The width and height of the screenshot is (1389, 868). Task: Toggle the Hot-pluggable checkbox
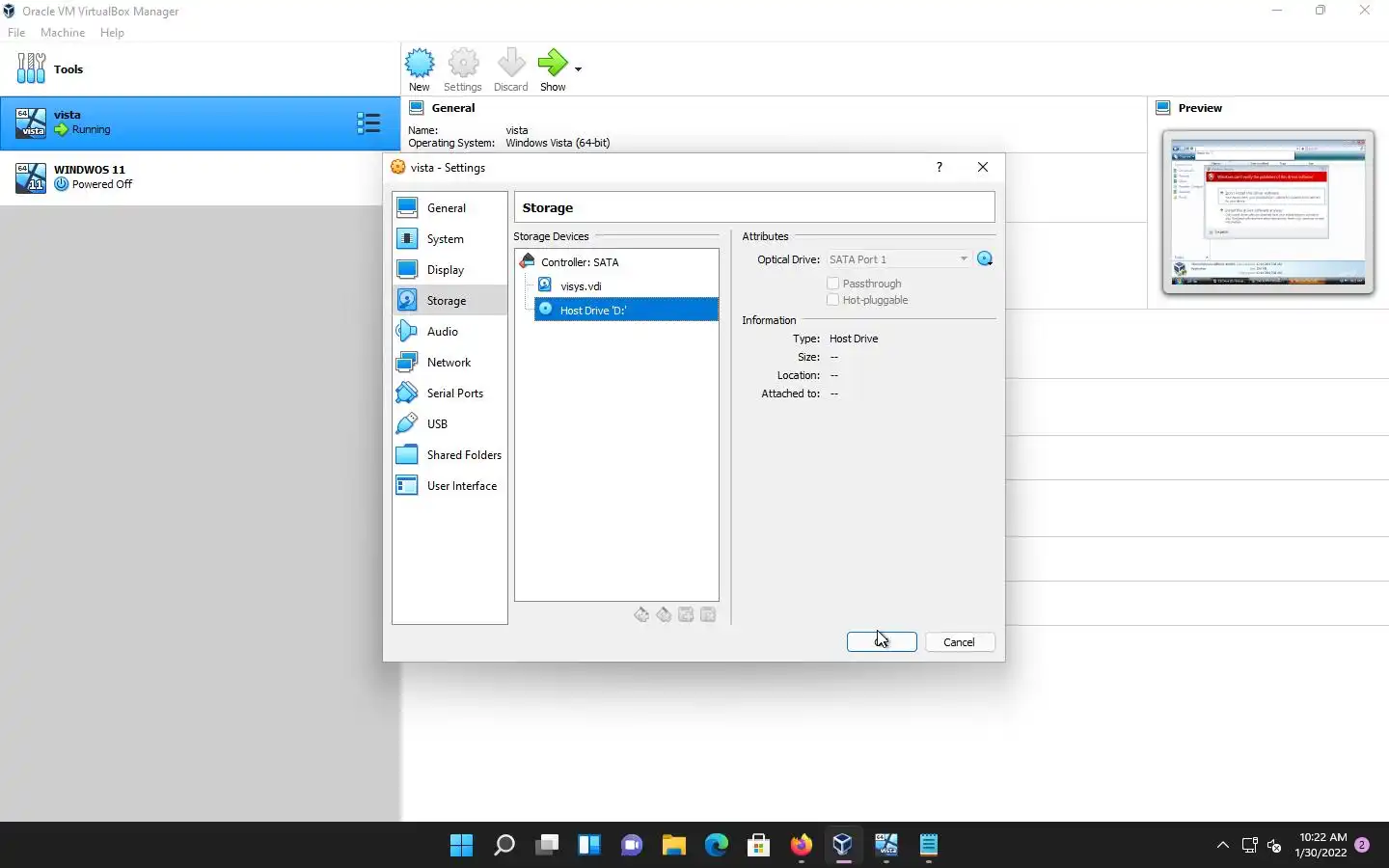[x=833, y=300]
